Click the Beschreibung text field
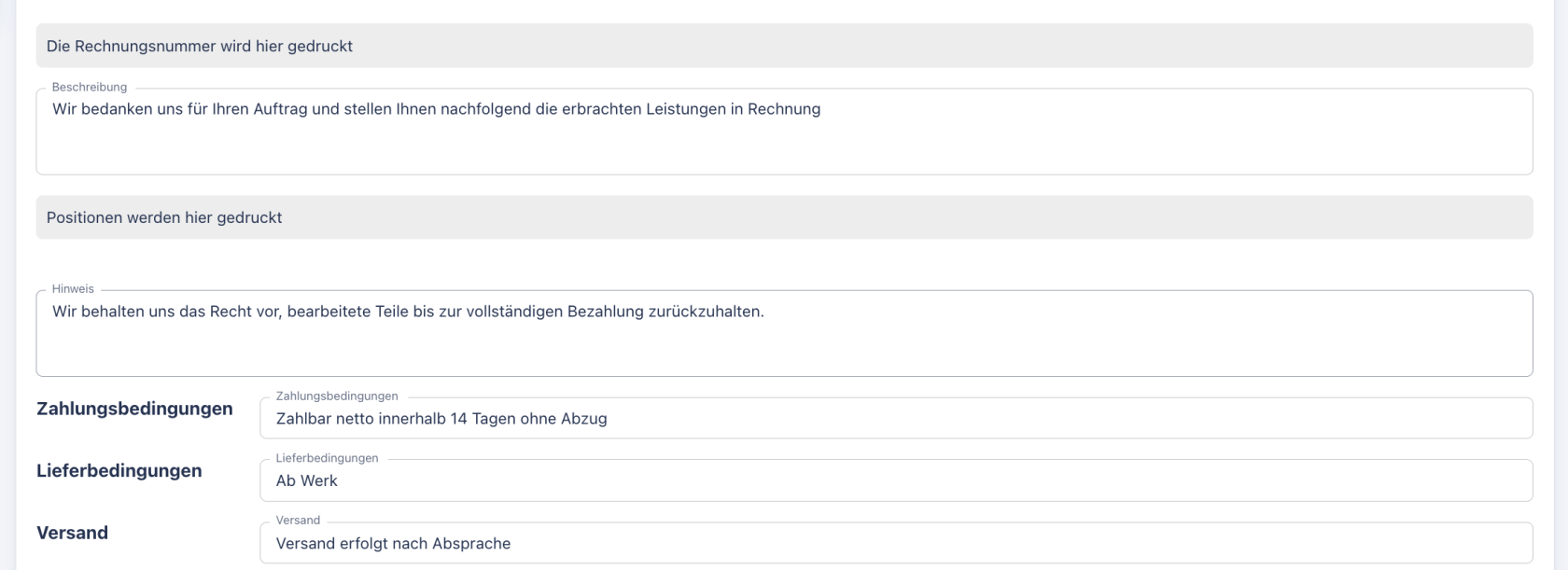1568x570 pixels. tap(784, 131)
